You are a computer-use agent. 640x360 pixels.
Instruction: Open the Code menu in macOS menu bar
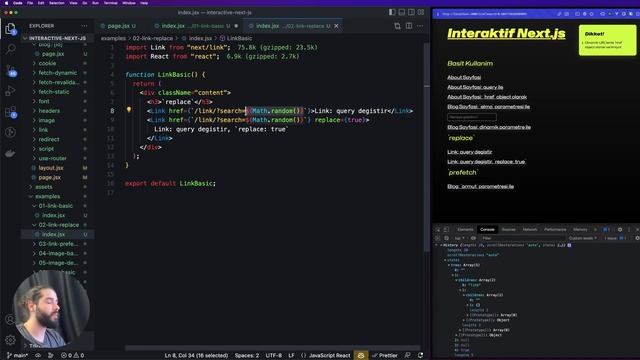point(18,3)
